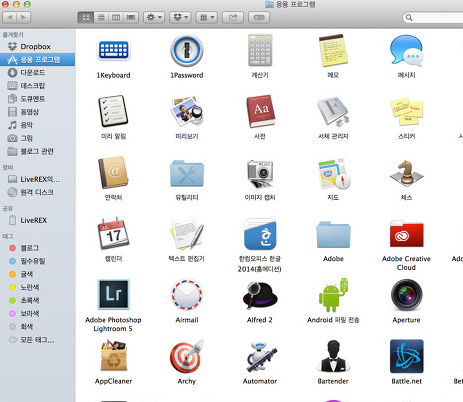
Task: Open the Adobe Creative Cloud folder
Action: click(x=406, y=234)
